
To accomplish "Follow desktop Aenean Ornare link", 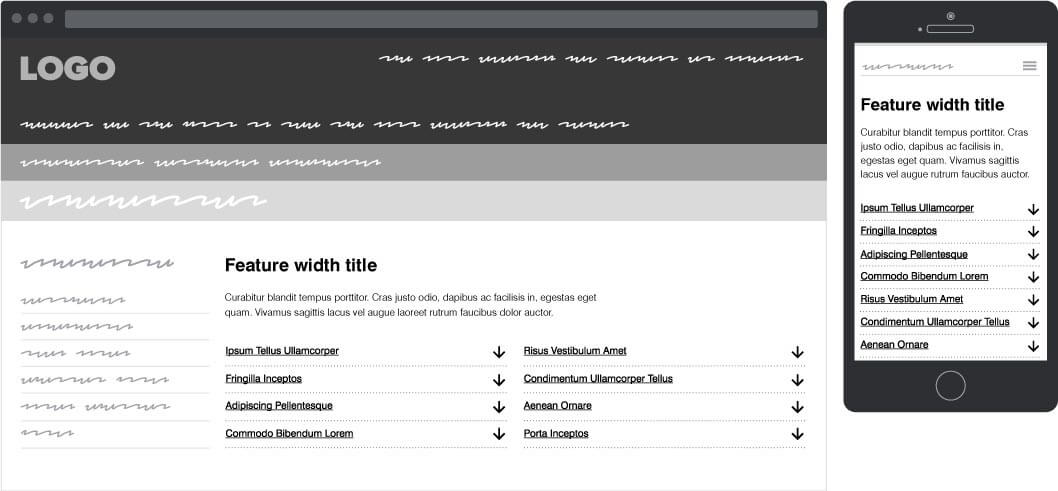I will click(x=557, y=406).
